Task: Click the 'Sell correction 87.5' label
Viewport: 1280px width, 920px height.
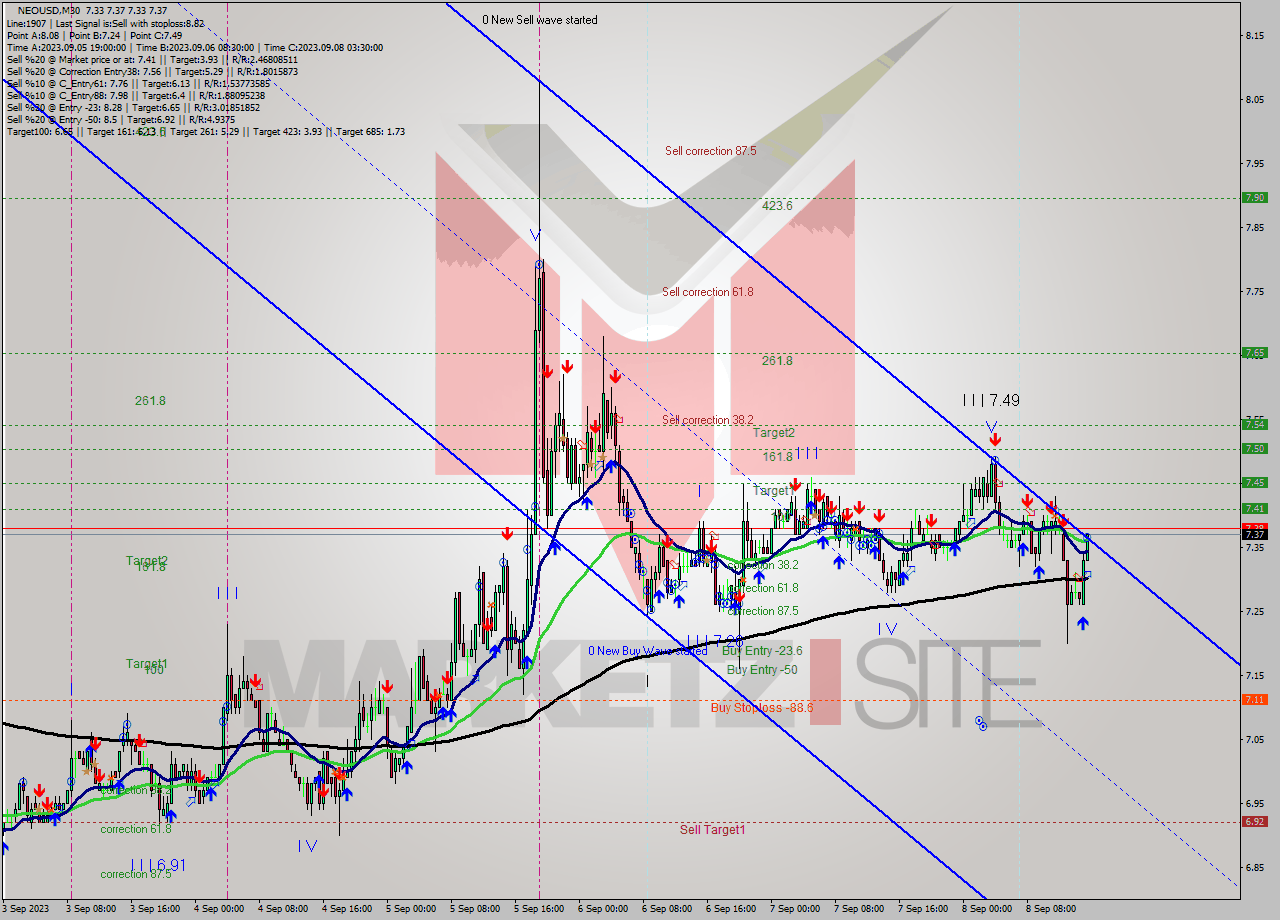Action: pyautogui.click(x=711, y=151)
